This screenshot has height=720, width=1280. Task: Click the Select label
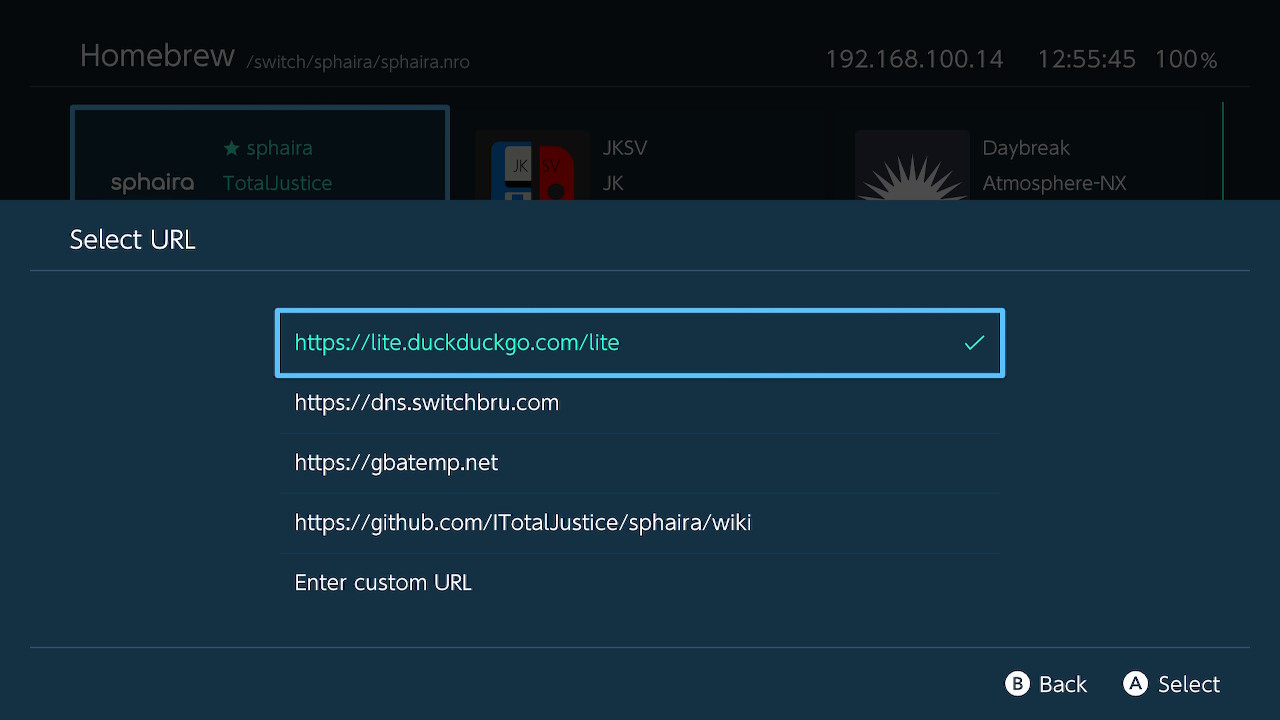[1188, 684]
